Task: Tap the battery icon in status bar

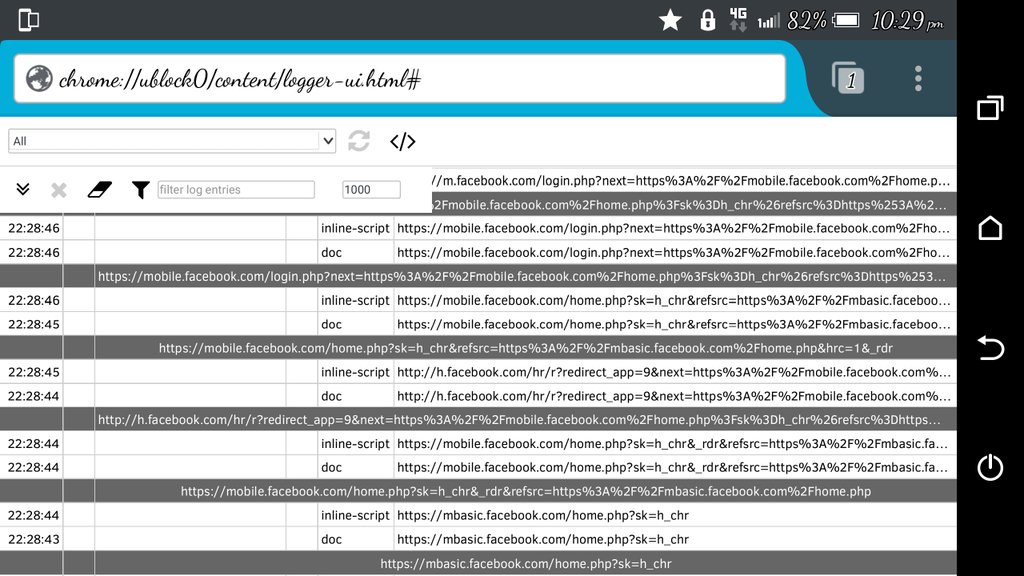Action: click(846, 20)
